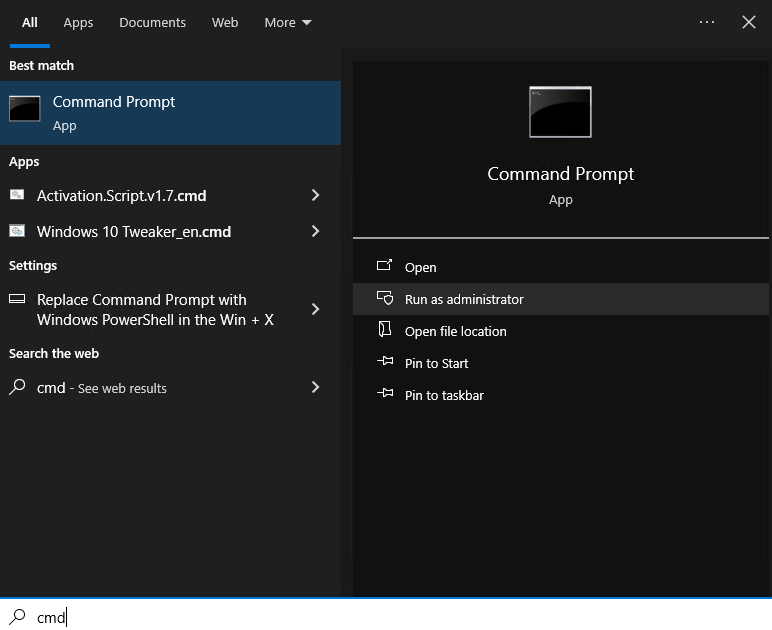Click the Pin to taskbar pin icon
The width and height of the screenshot is (772, 630).
point(385,393)
